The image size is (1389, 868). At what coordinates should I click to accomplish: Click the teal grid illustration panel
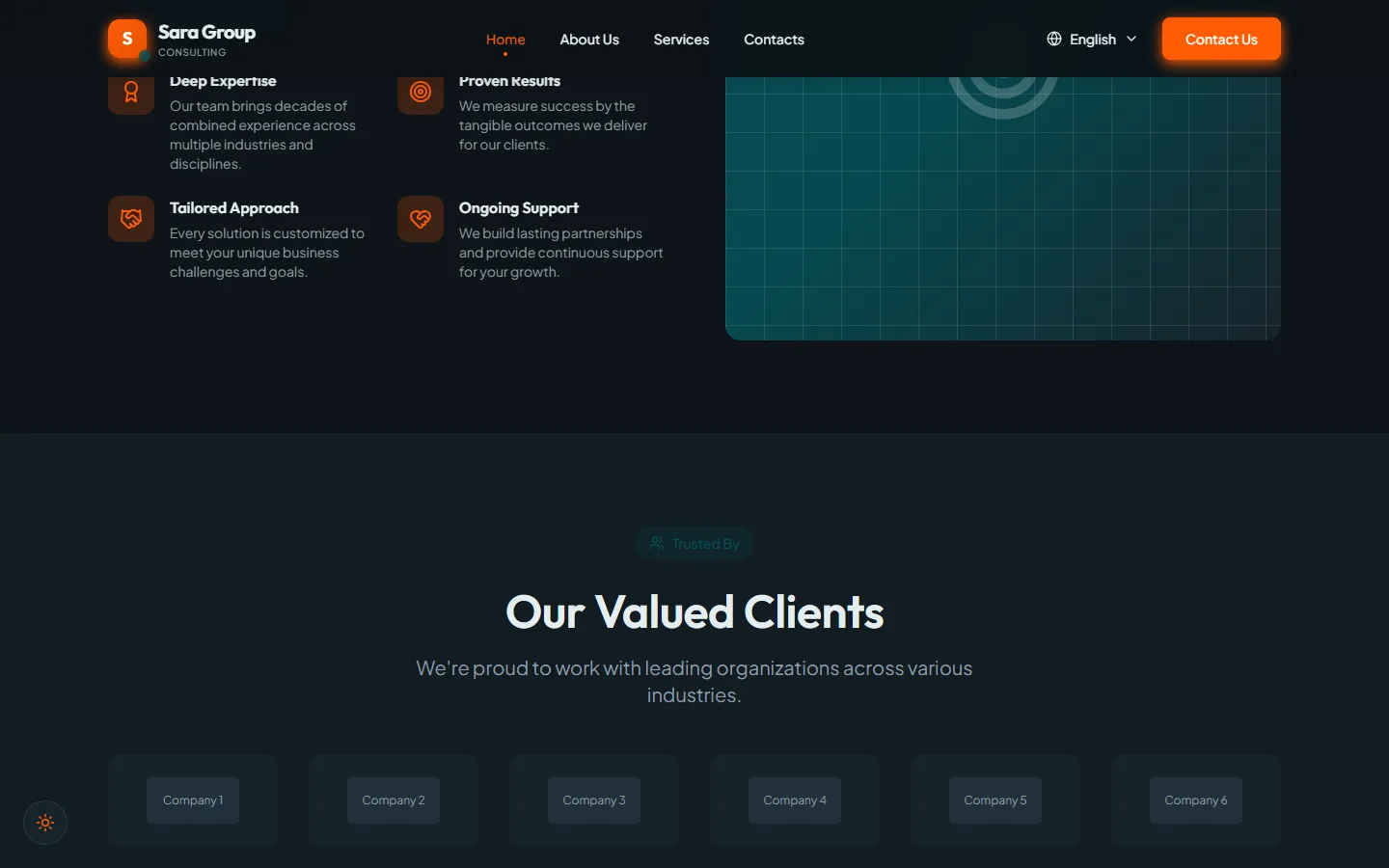click(1003, 208)
